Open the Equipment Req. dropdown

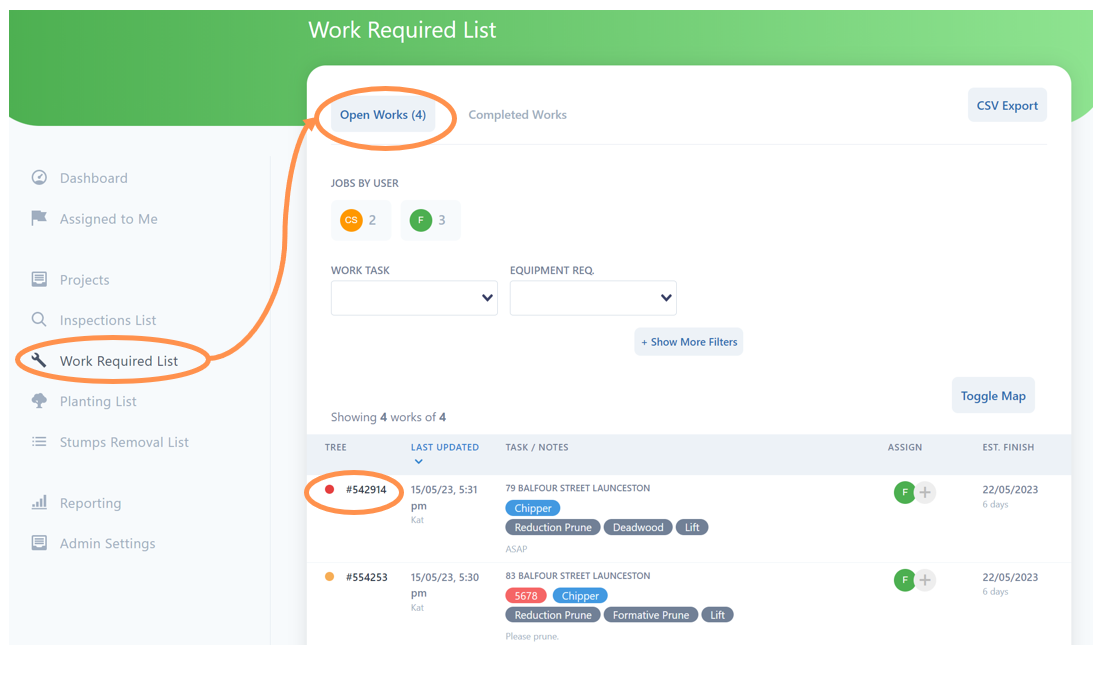(x=593, y=298)
